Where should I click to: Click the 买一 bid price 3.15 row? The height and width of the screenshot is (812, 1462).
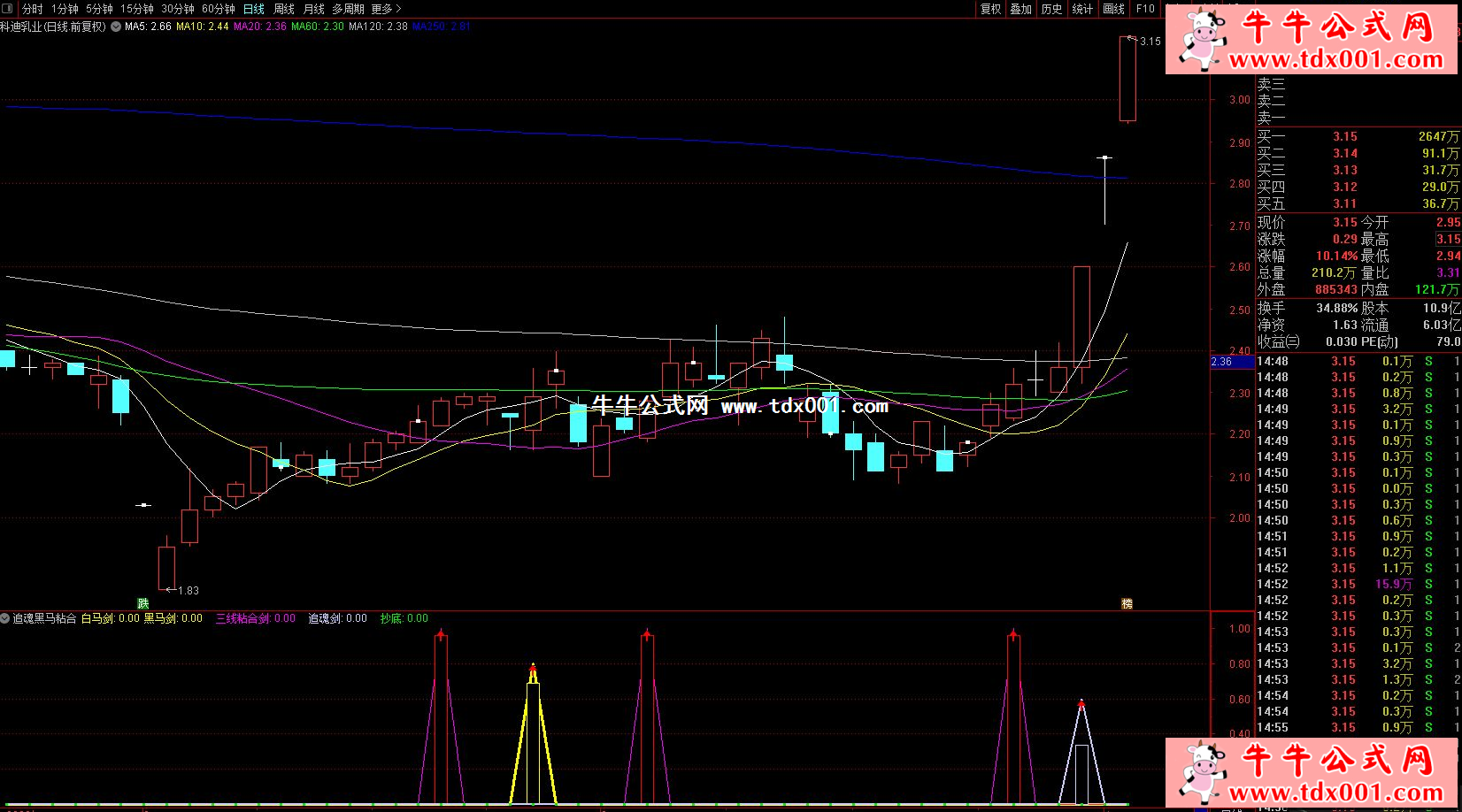click(x=1344, y=136)
